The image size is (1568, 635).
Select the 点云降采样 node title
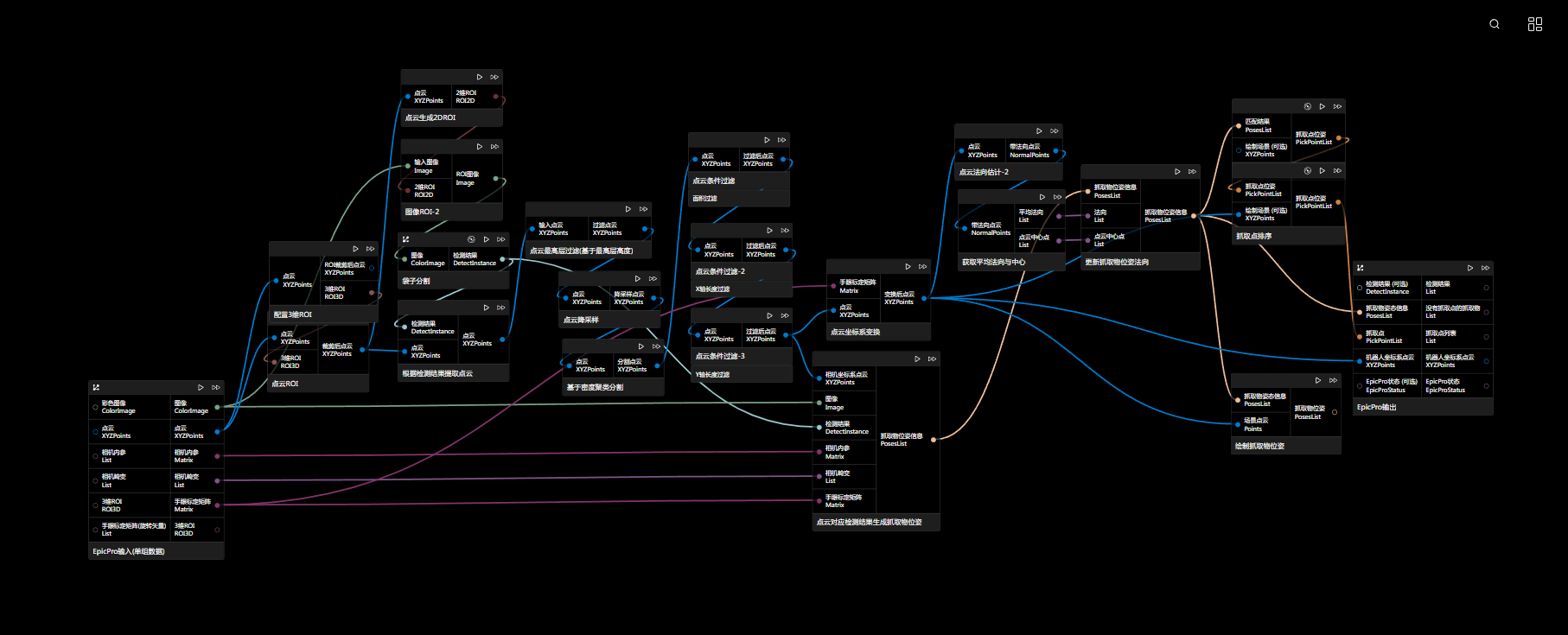point(581,320)
